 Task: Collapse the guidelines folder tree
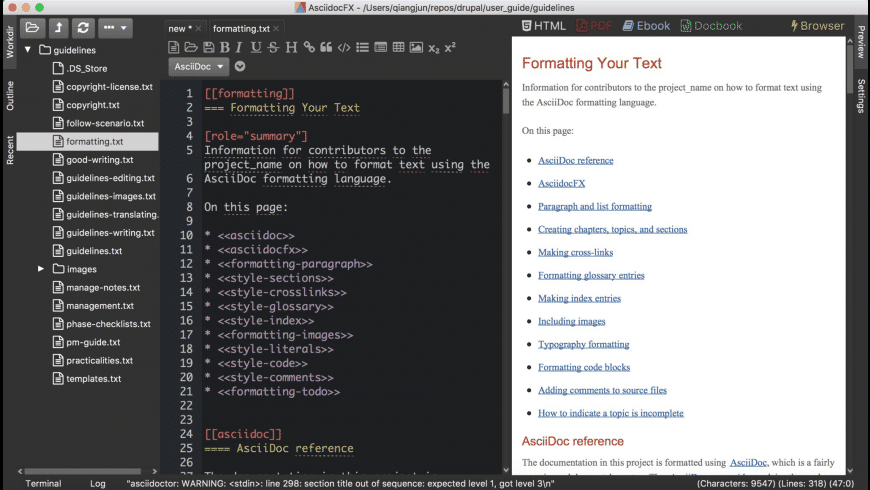29,50
